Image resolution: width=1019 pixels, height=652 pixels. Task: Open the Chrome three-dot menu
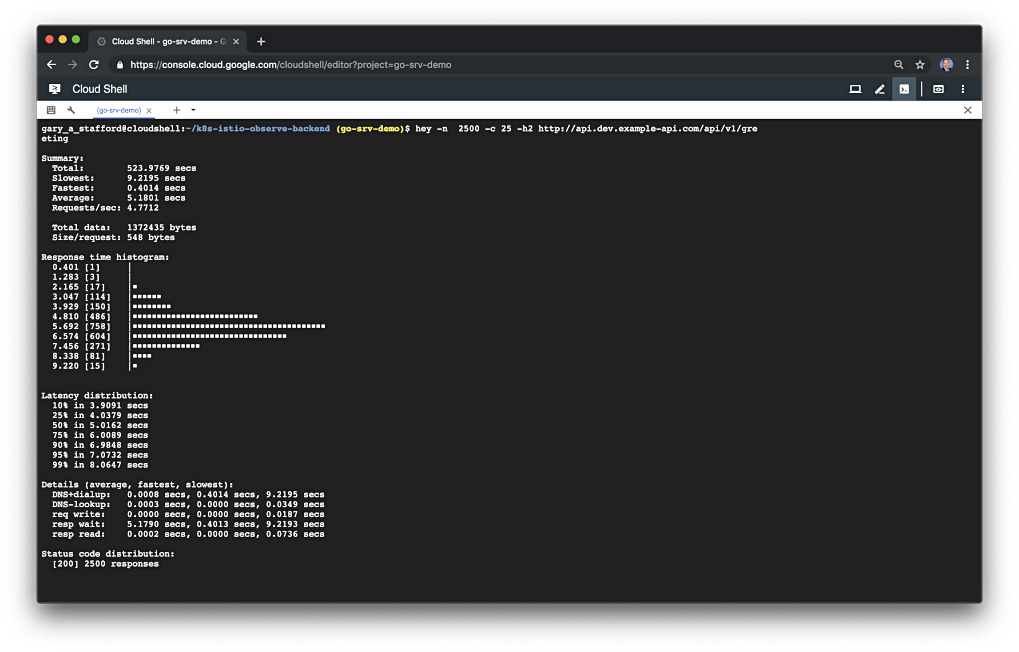[967, 64]
